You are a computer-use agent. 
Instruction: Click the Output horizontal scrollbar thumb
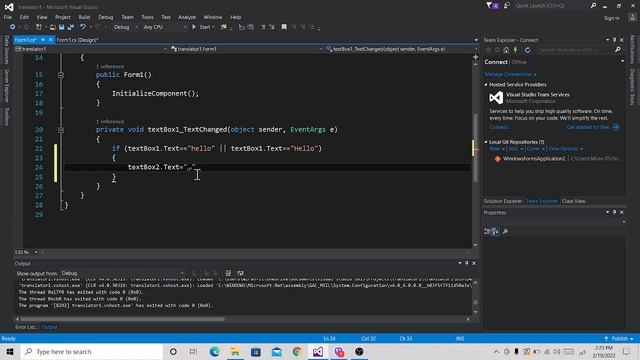122,319
